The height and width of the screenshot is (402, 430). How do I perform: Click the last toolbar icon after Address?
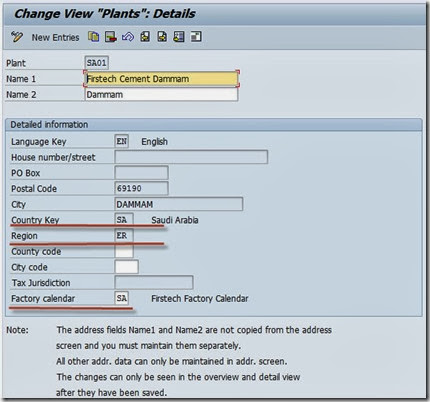(196, 36)
